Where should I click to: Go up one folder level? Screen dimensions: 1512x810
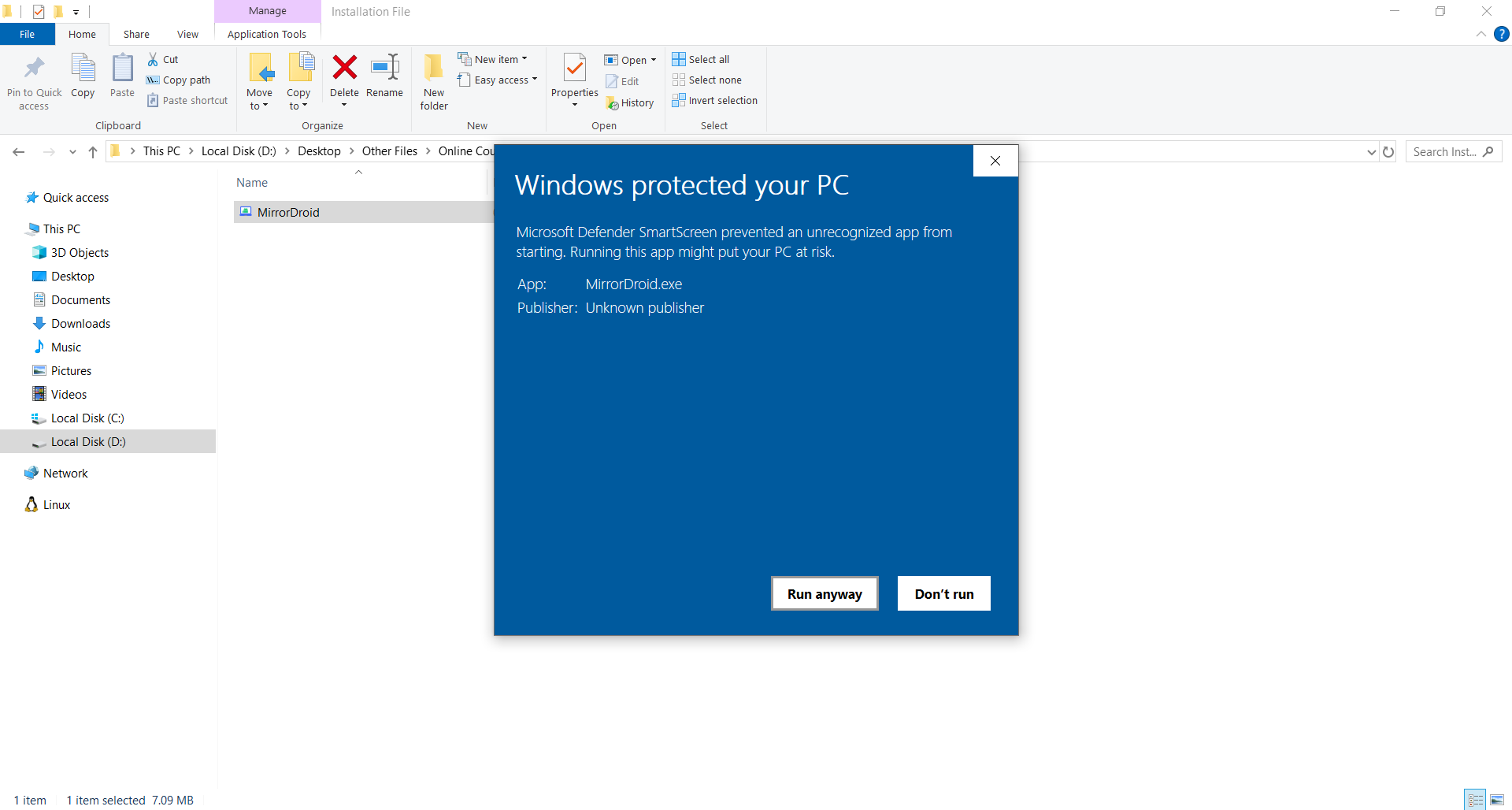click(x=93, y=151)
